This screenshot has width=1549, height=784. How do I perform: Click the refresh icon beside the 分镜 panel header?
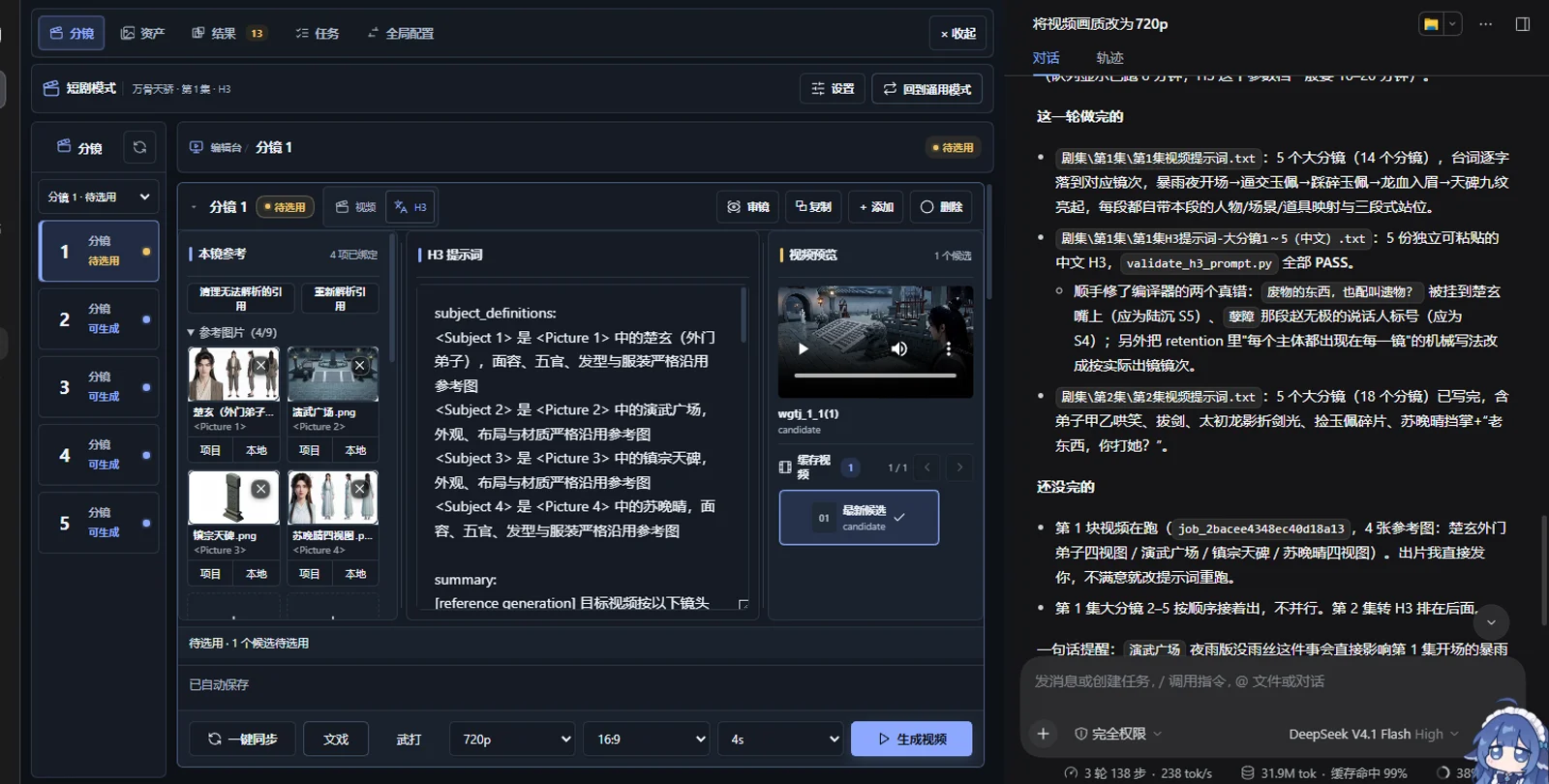139,147
